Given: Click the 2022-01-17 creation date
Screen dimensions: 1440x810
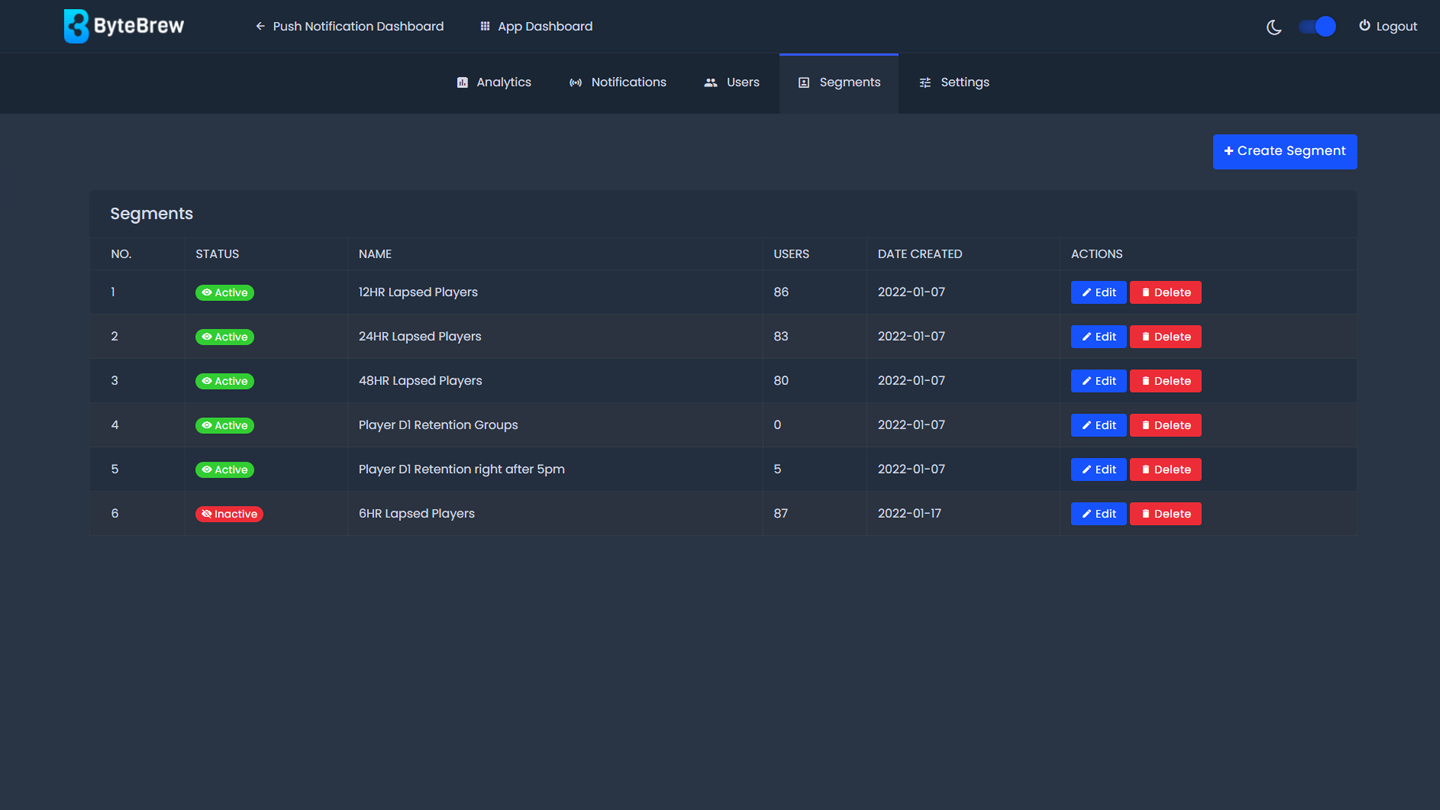Looking at the screenshot, I should (x=911, y=513).
